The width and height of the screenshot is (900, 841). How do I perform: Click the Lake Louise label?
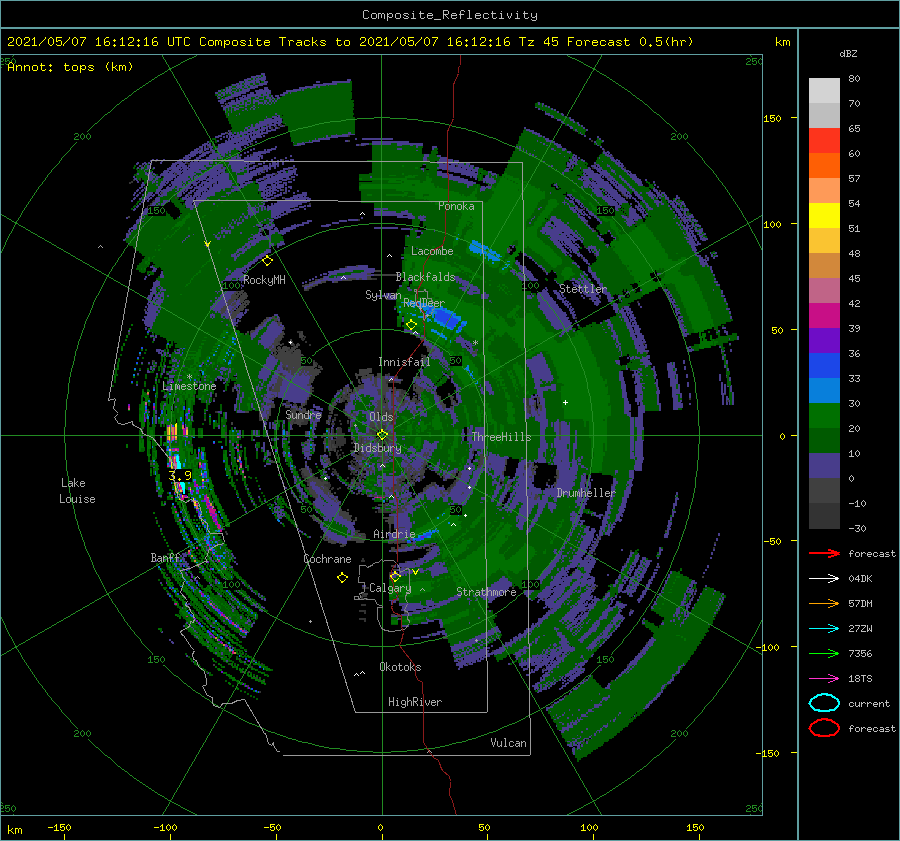coord(77,491)
